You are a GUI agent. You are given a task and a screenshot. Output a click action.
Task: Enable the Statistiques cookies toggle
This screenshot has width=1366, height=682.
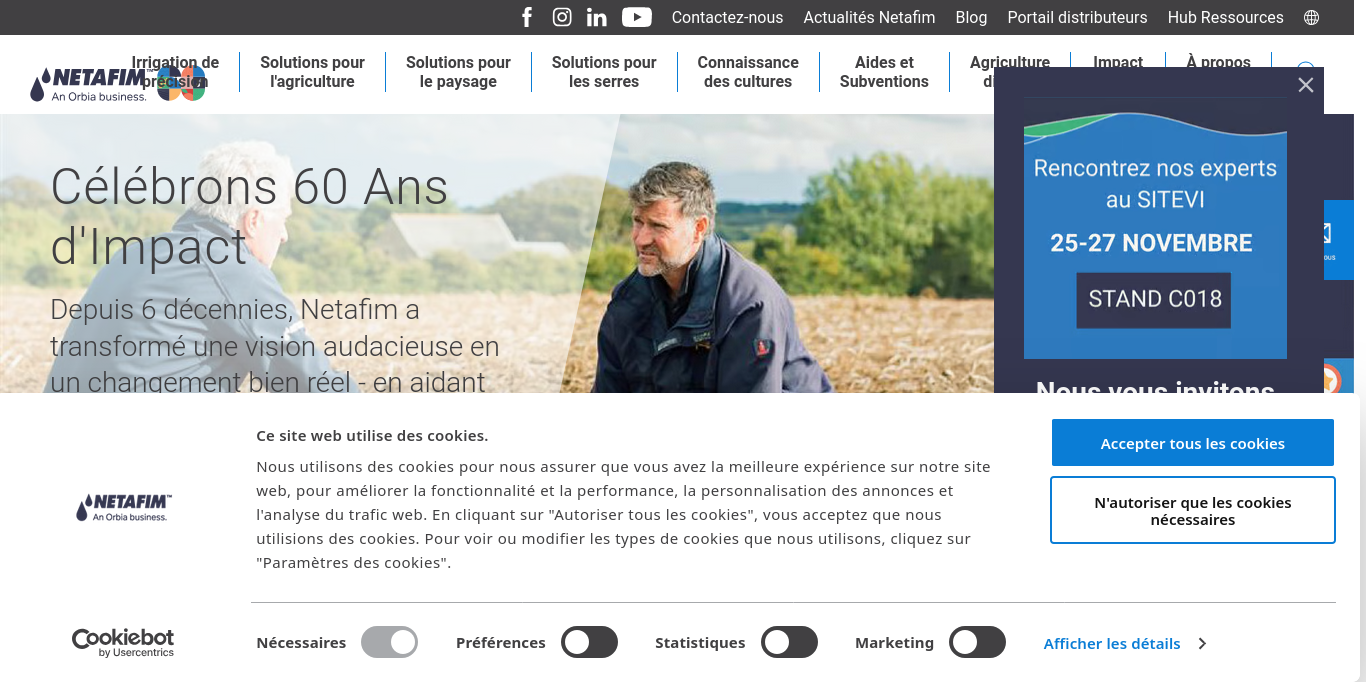pos(789,642)
